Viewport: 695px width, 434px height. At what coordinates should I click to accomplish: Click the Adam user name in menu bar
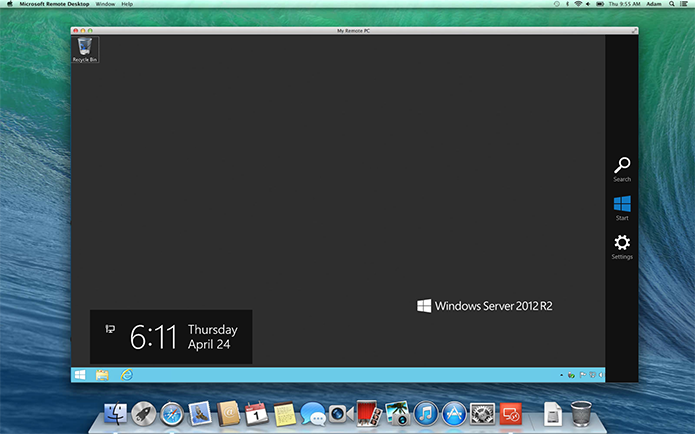tap(652, 5)
